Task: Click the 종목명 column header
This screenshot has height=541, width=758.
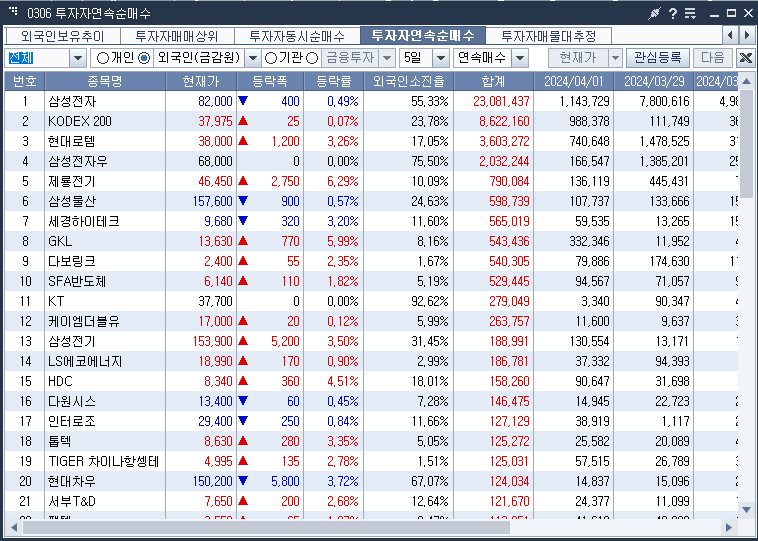Action: click(x=105, y=81)
